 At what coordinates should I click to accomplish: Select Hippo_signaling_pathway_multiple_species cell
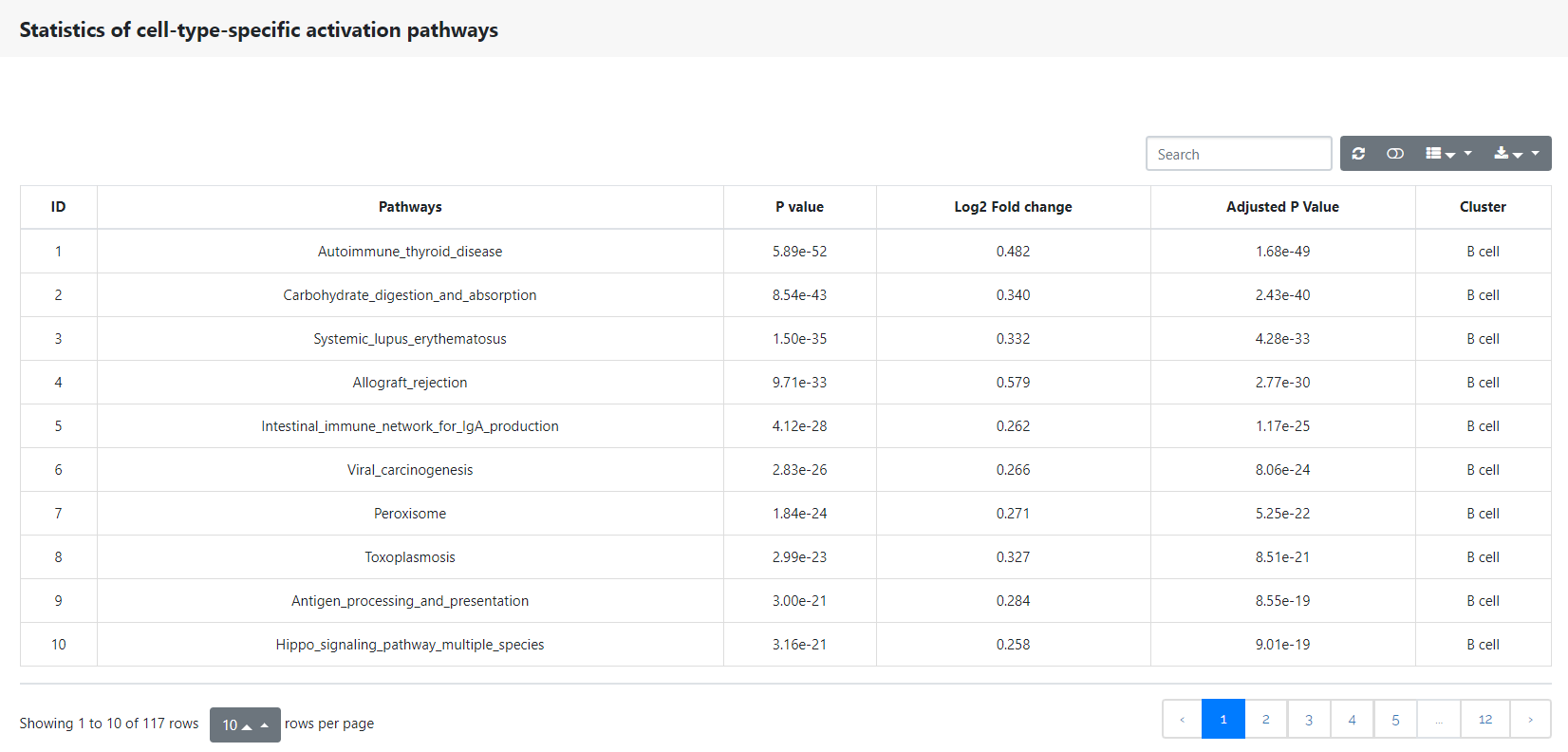[x=410, y=645]
